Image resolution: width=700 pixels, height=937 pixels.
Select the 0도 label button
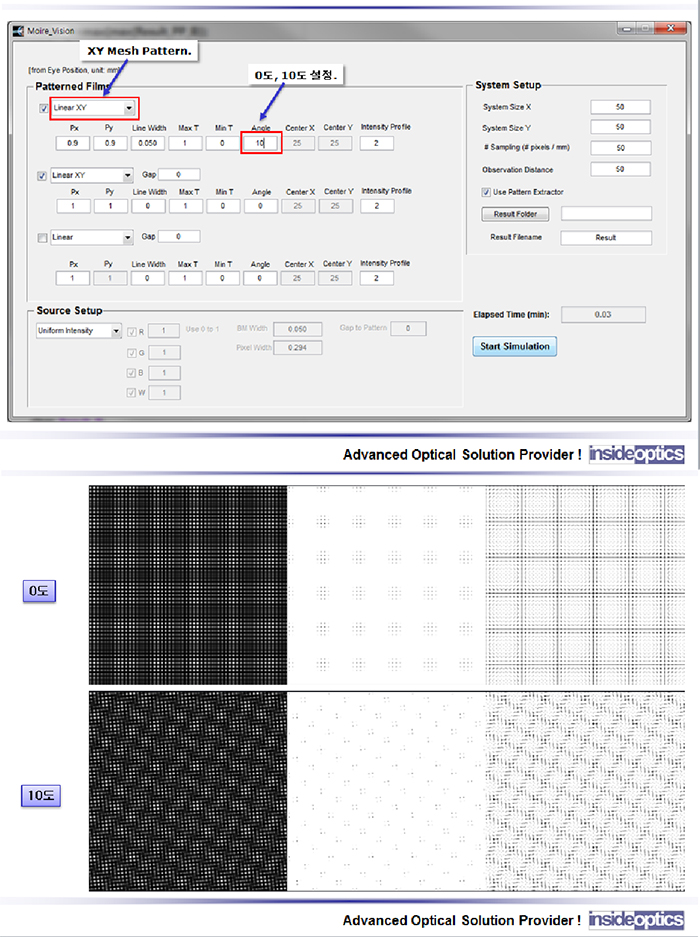(x=39, y=592)
